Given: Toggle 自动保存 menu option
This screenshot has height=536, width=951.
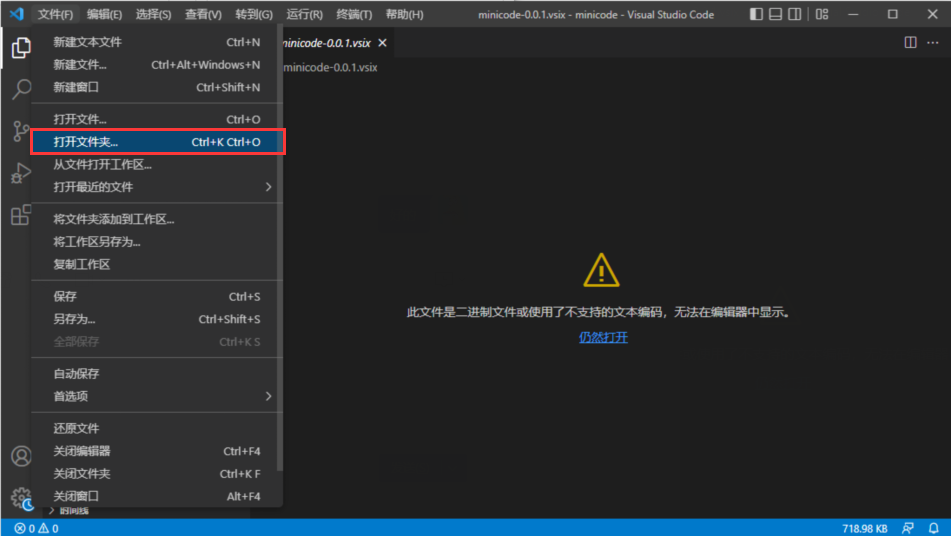Looking at the screenshot, I should tap(156, 374).
